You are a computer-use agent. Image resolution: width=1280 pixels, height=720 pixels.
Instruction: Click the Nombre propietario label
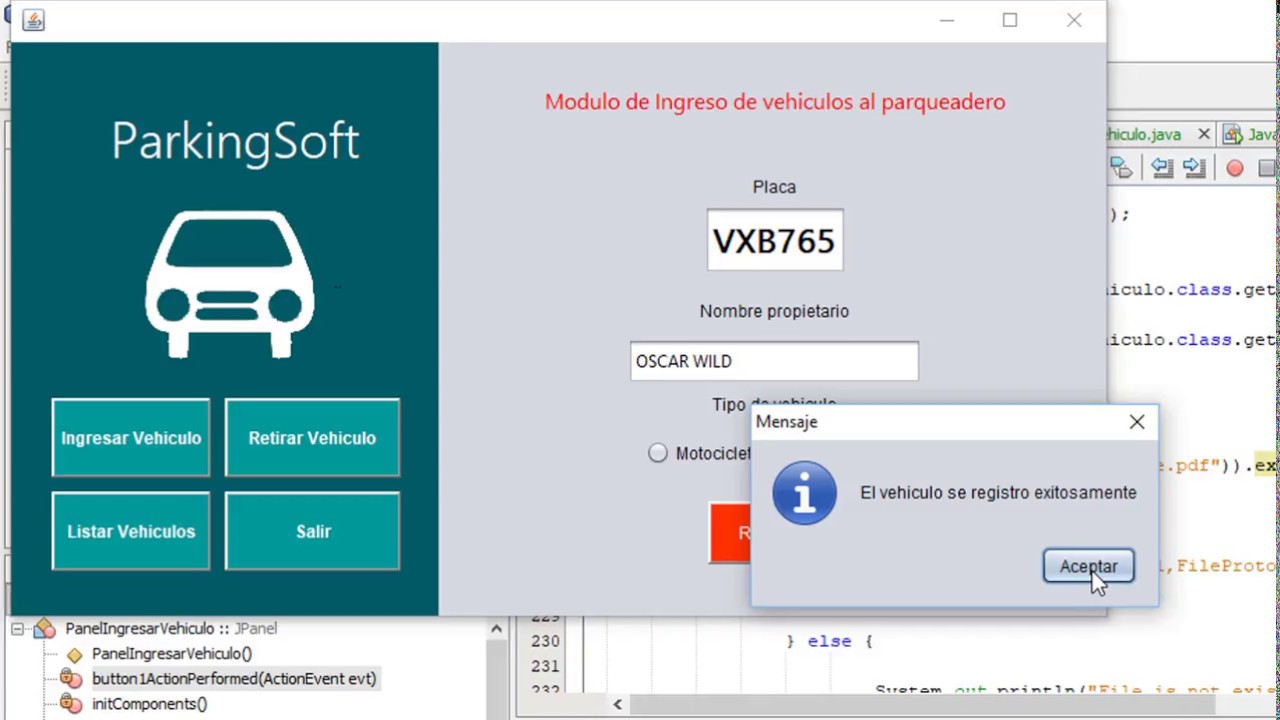774,312
